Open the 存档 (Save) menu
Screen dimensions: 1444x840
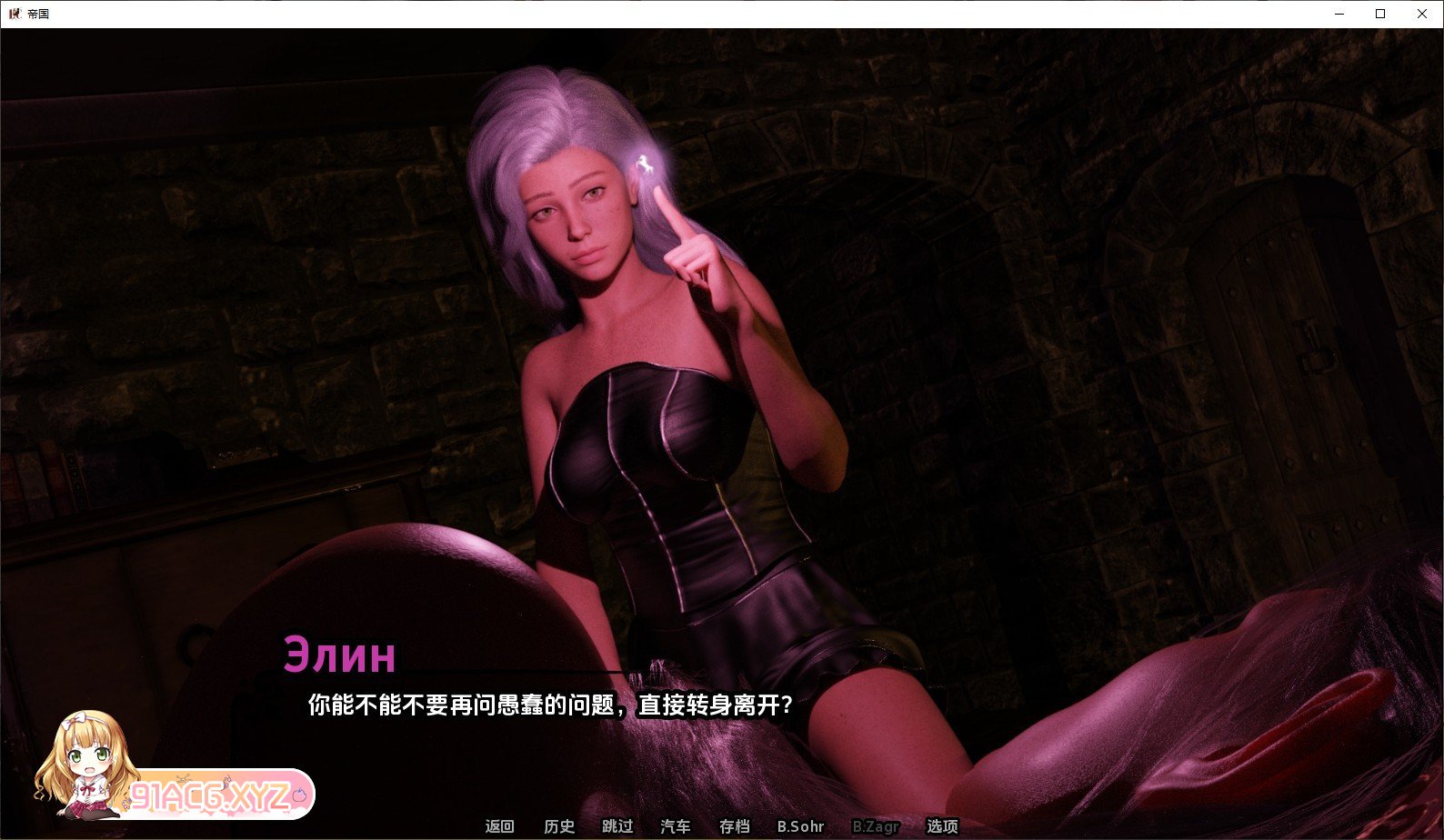(x=734, y=826)
